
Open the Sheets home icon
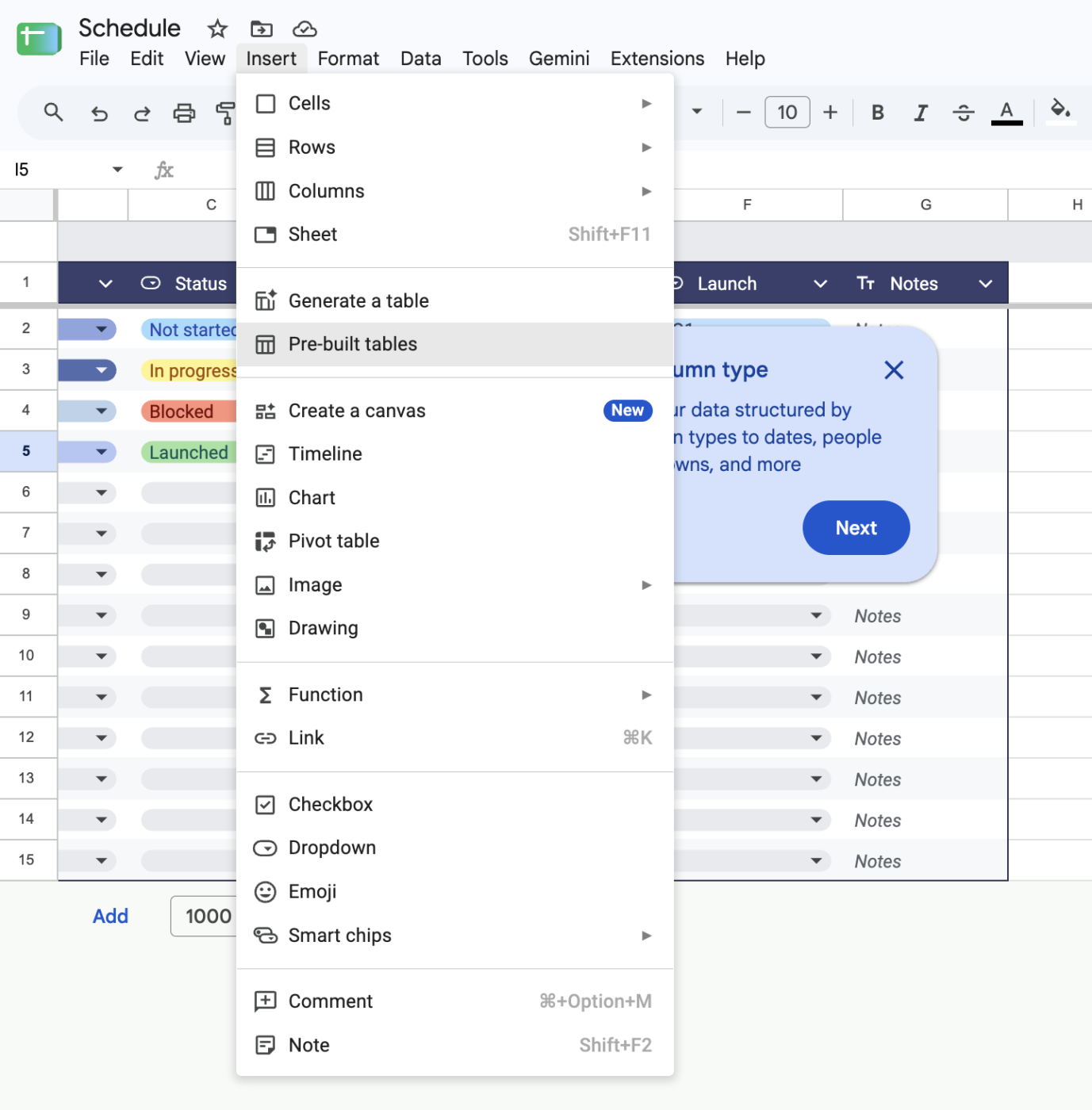coord(39,39)
